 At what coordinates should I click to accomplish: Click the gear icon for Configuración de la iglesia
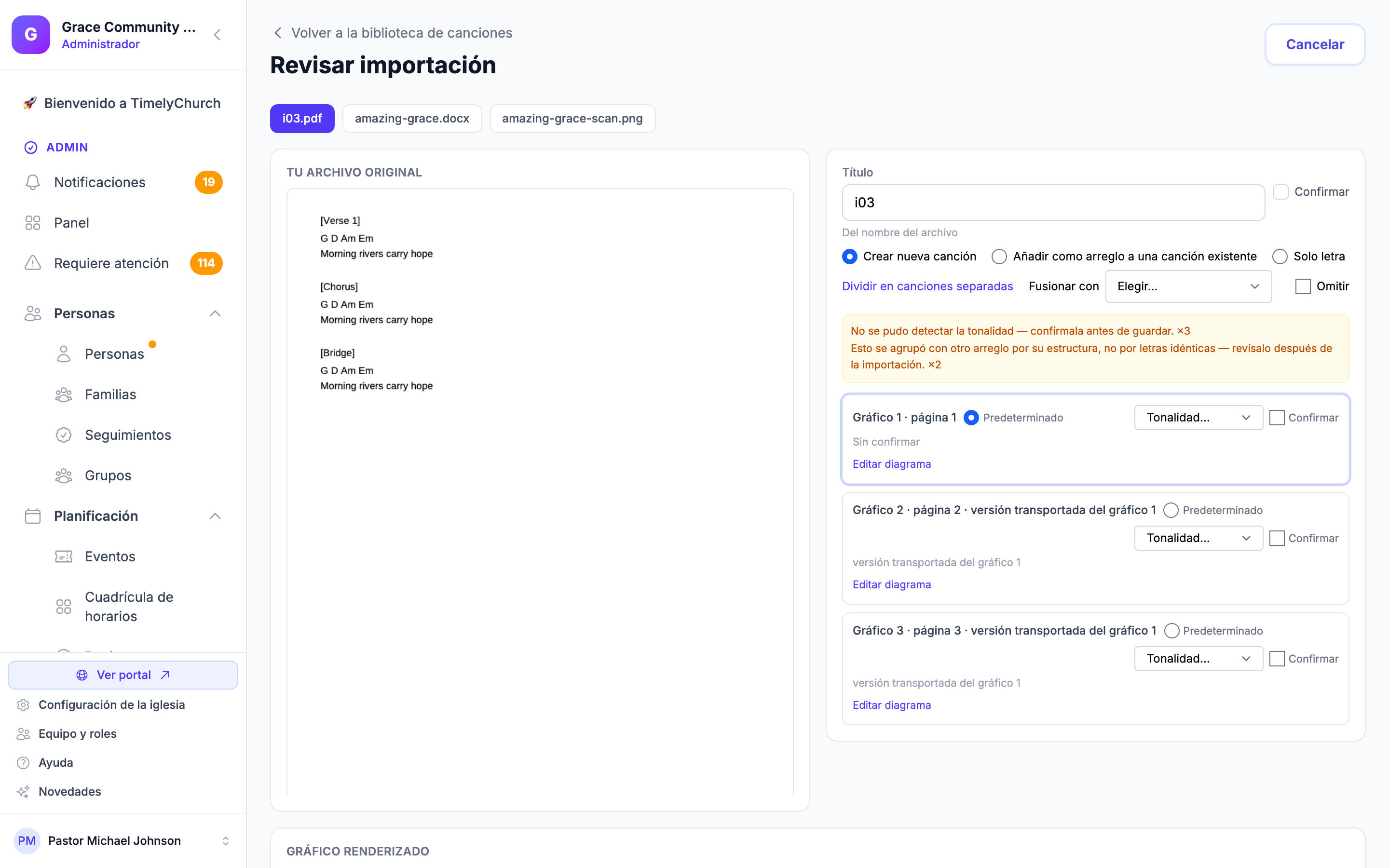(x=23, y=705)
